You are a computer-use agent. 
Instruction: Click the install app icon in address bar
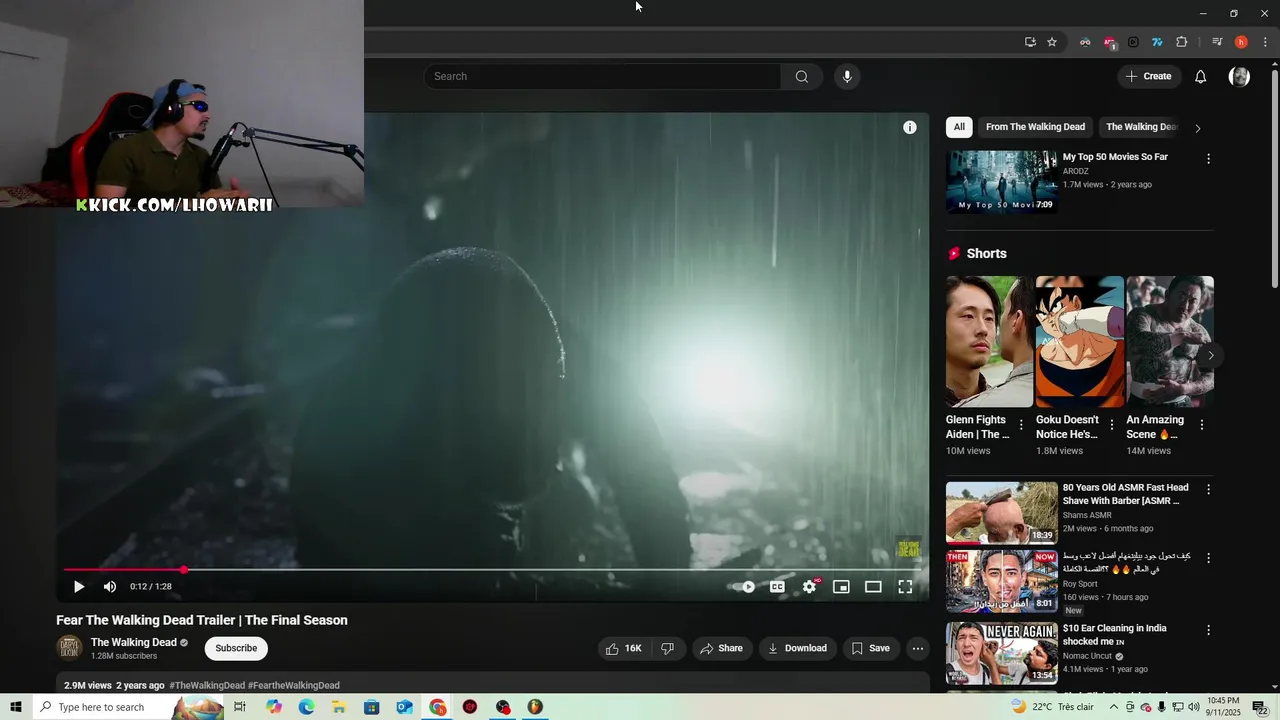pyautogui.click(x=1030, y=42)
